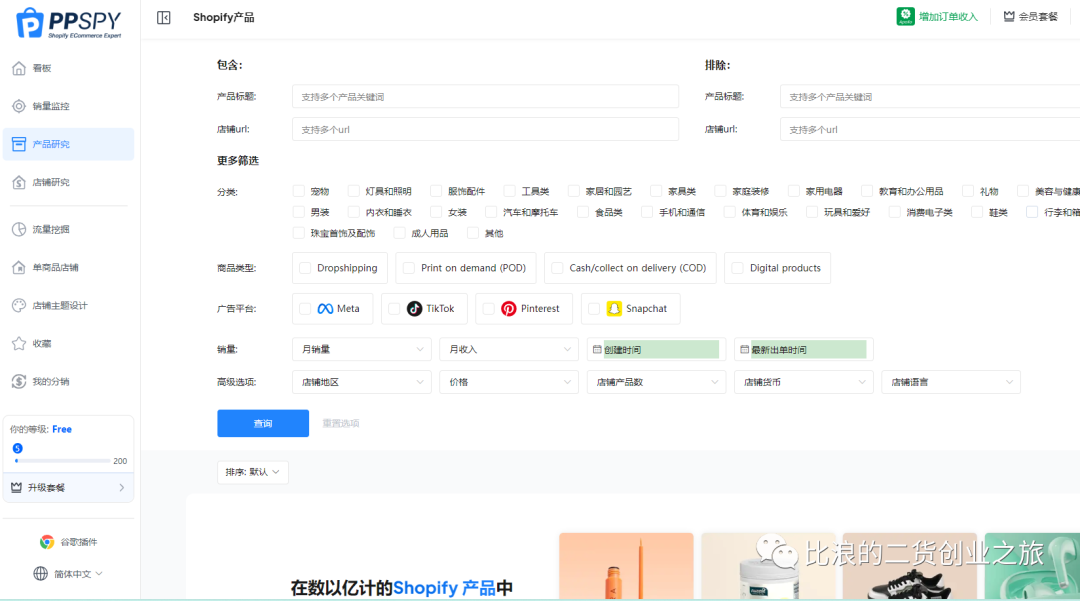Tick the 手机和通信 checkbox
1080x601 pixels.
point(647,212)
